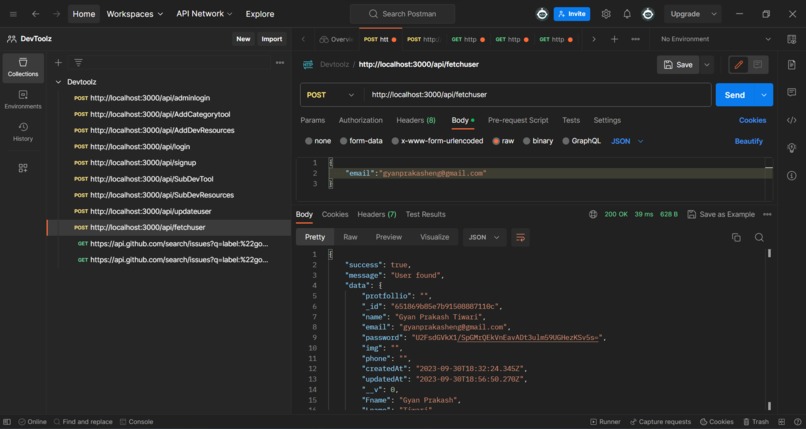Open environment quick look icon

click(x=792, y=40)
